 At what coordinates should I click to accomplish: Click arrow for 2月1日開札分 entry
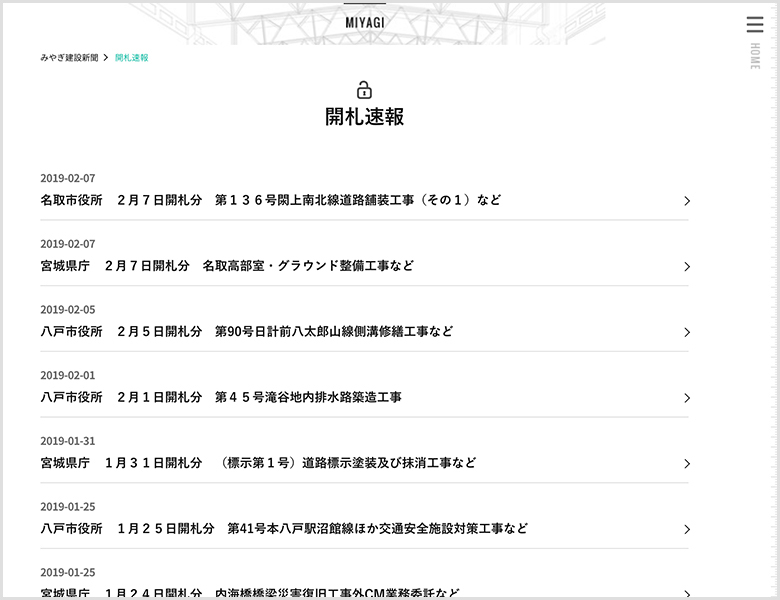coord(686,398)
